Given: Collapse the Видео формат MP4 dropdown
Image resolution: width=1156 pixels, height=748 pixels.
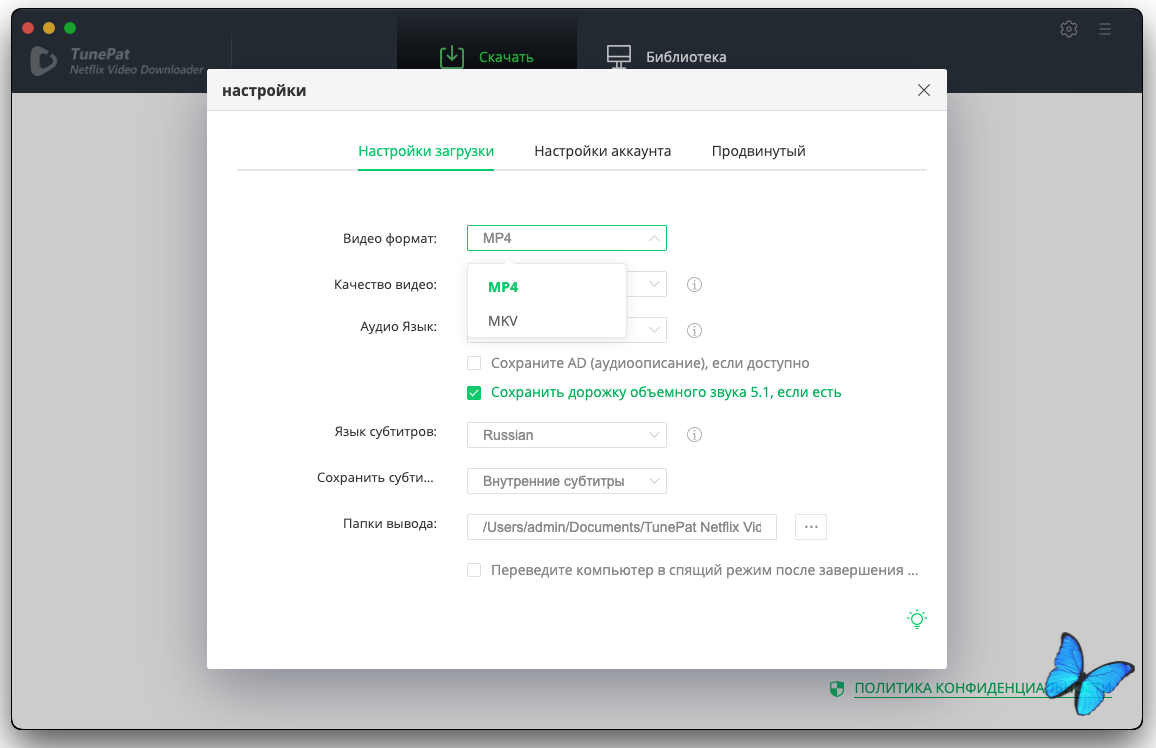Looking at the screenshot, I should pyautogui.click(x=566, y=238).
